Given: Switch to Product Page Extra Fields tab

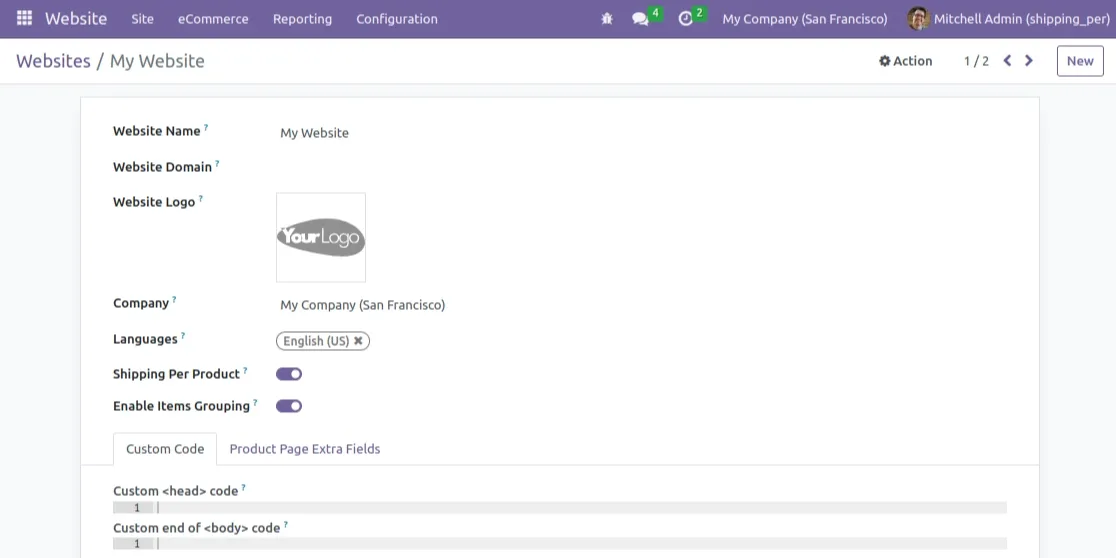Looking at the screenshot, I should [x=305, y=449].
